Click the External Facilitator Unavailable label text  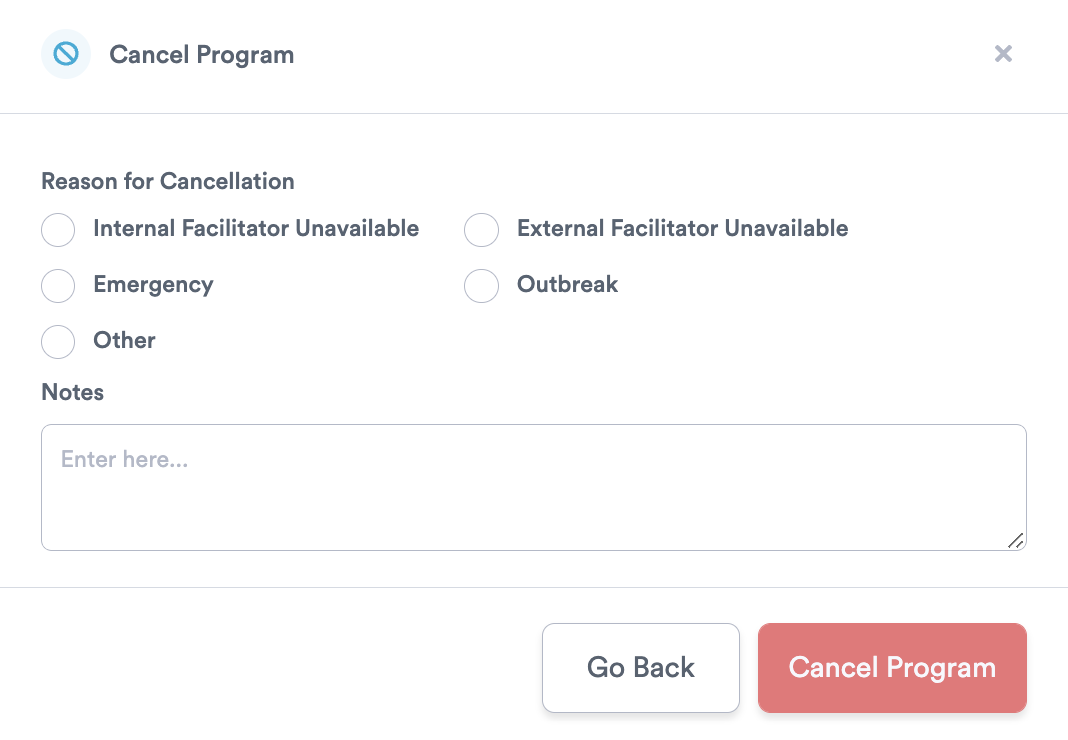[x=682, y=228]
